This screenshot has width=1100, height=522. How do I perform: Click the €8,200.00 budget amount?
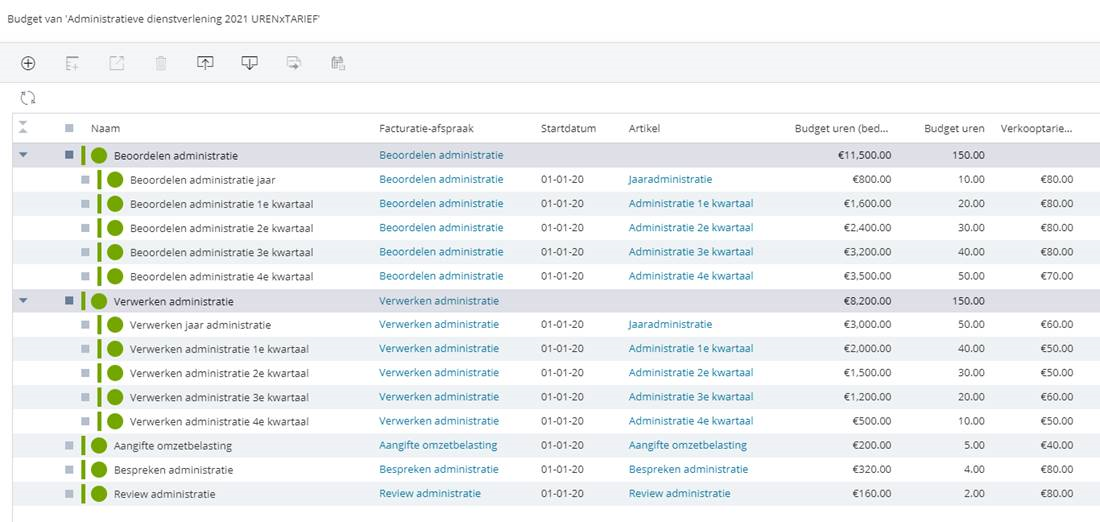[867, 300]
